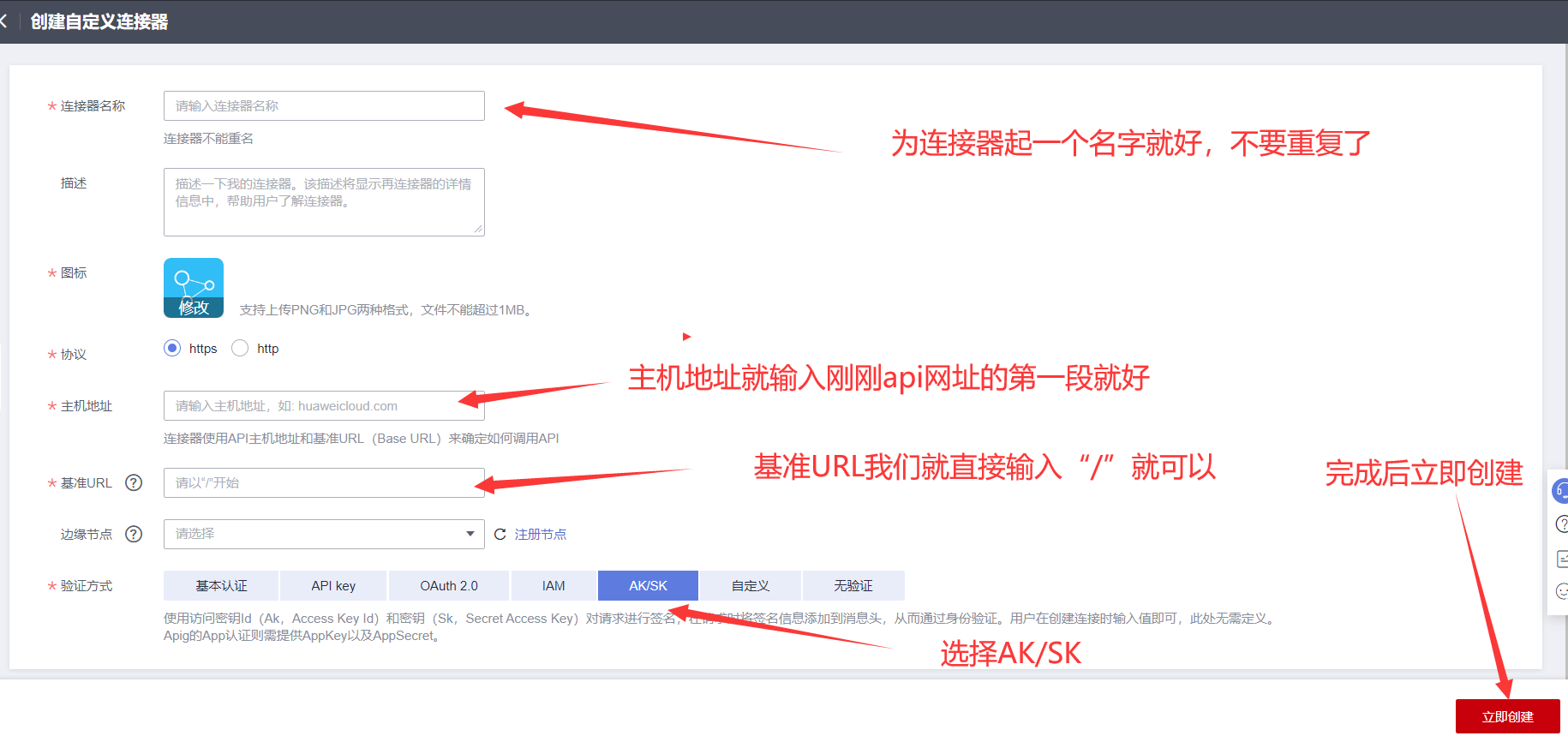The height and width of the screenshot is (736, 1568).
Task: Open the help tooltip next to 边缘节点
Action: pyautogui.click(x=134, y=534)
